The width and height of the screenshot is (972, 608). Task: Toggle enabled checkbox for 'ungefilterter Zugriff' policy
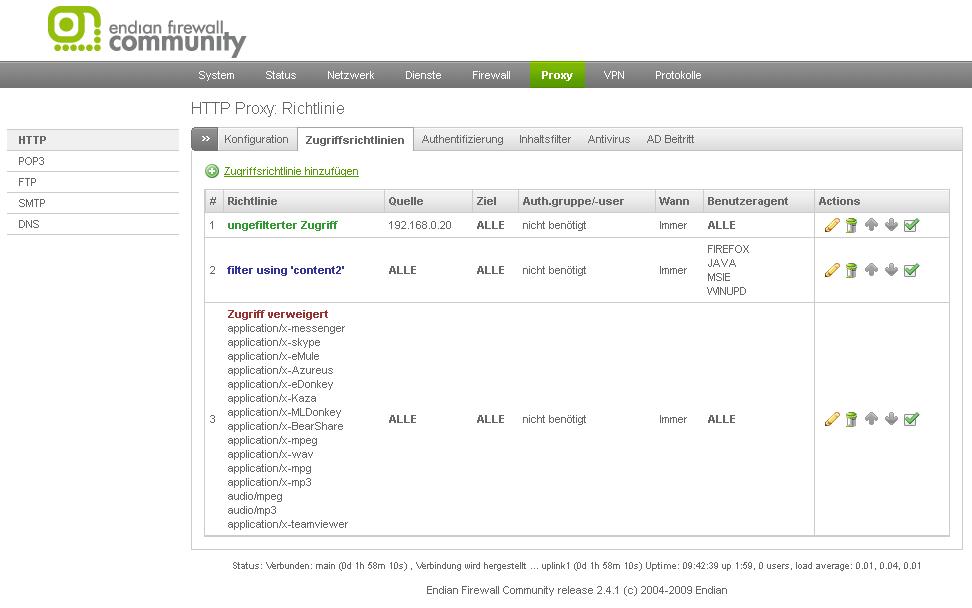click(911, 226)
